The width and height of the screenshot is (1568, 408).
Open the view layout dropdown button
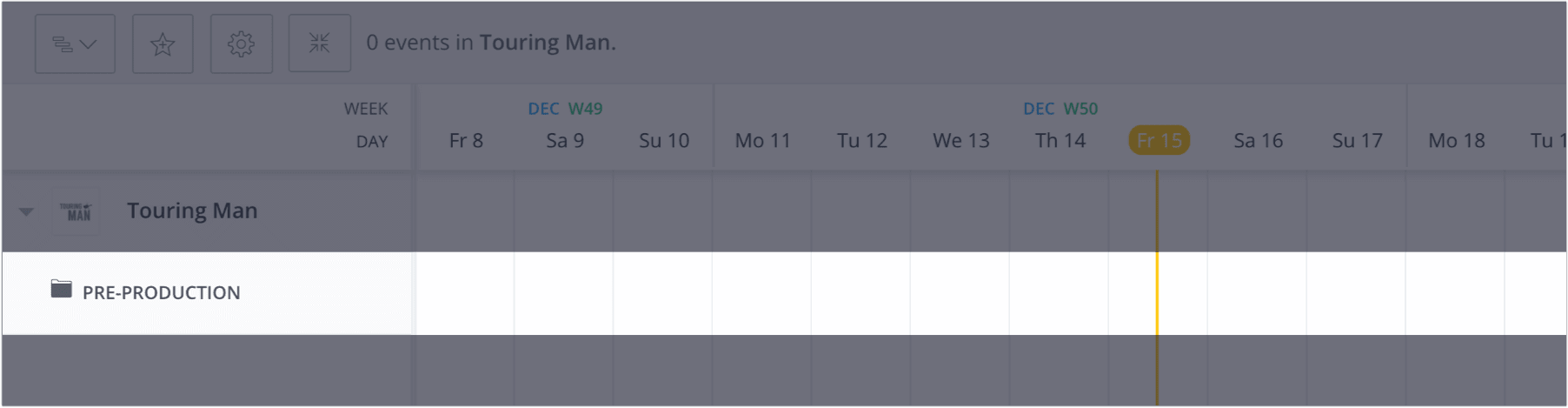(x=75, y=43)
